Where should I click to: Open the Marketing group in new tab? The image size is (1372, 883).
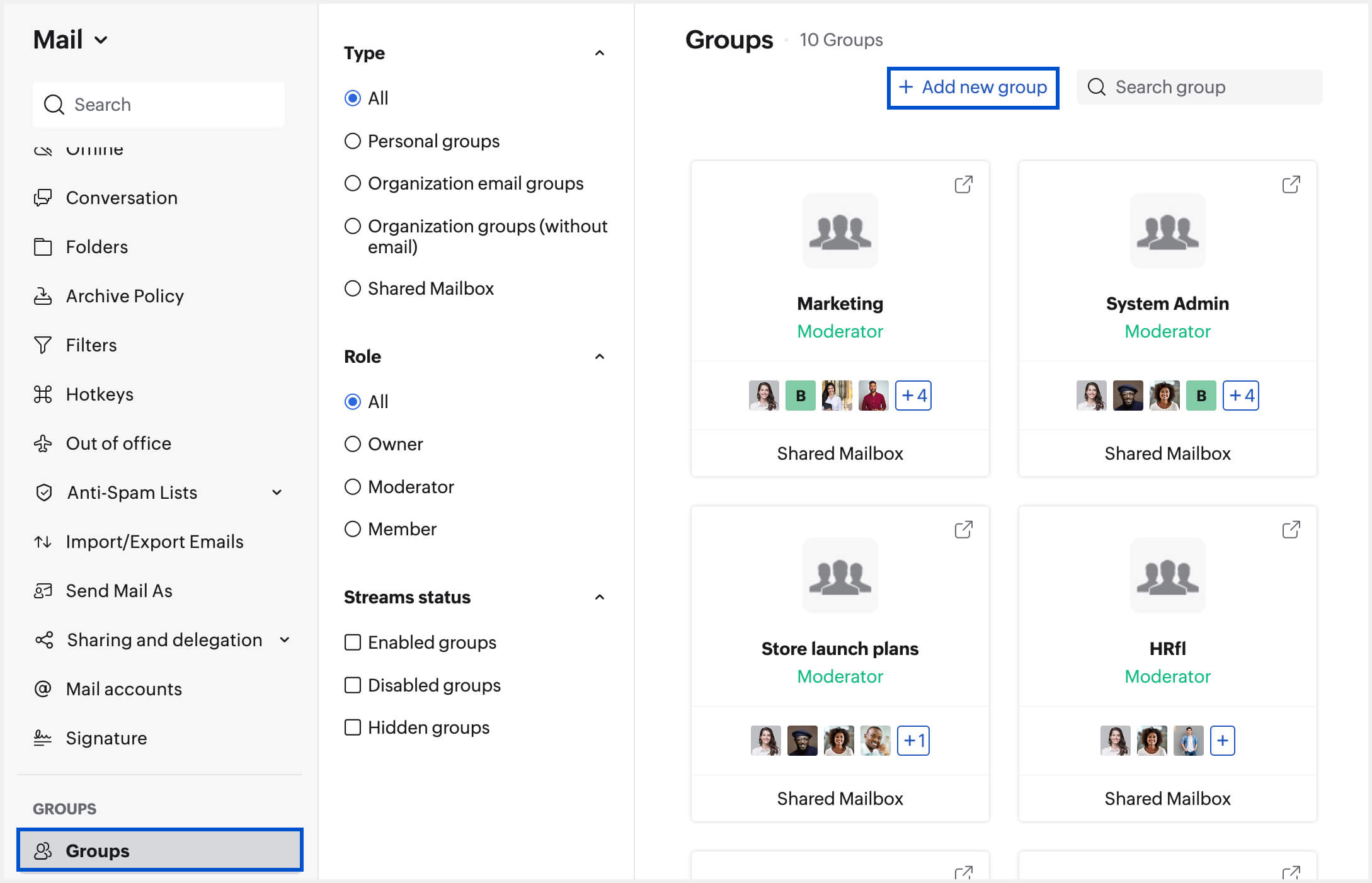(x=963, y=184)
